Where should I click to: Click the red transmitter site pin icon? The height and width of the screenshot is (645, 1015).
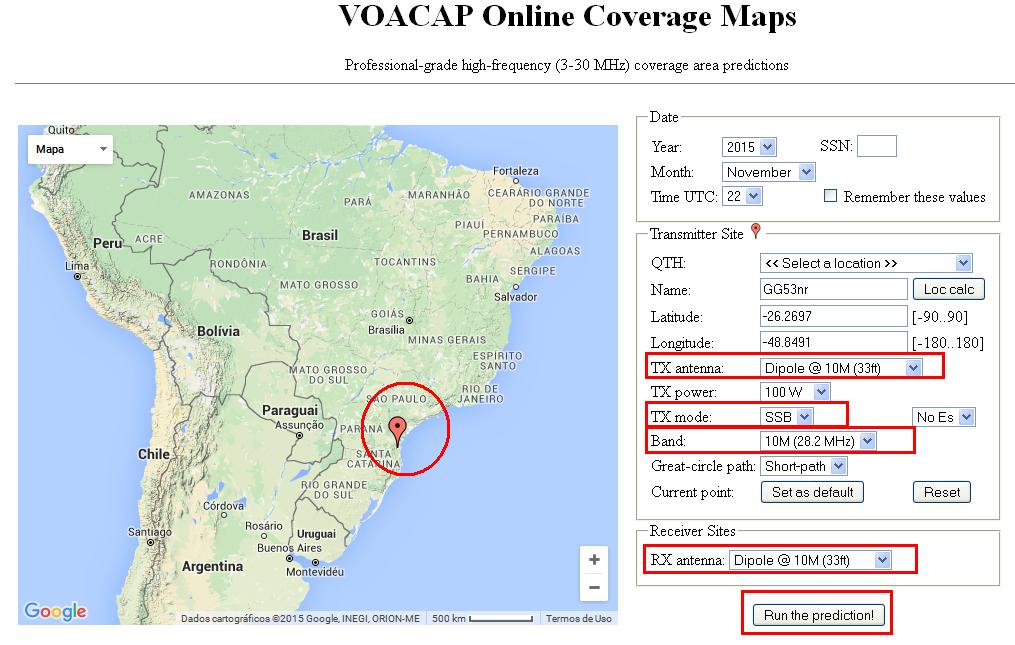click(x=756, y=232)
